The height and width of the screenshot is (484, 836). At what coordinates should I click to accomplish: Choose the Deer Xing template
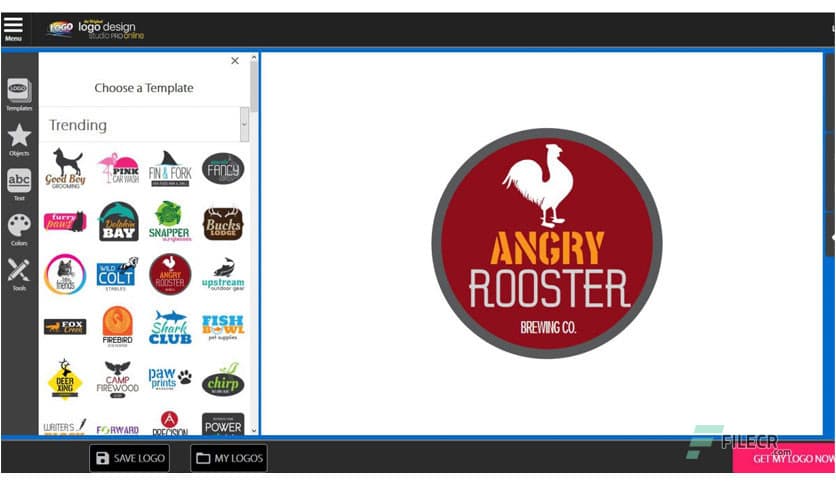coord(65,379)
